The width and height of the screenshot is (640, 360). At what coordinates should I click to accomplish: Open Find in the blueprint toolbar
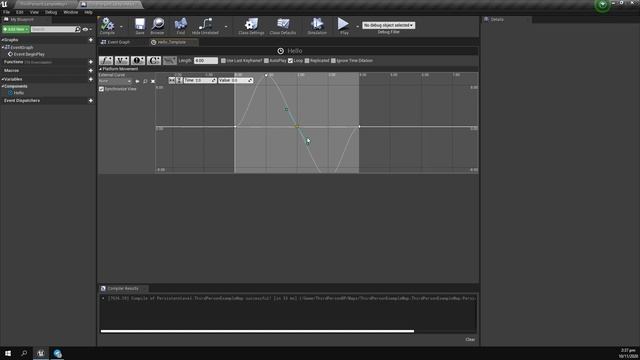tap(180, 25)
